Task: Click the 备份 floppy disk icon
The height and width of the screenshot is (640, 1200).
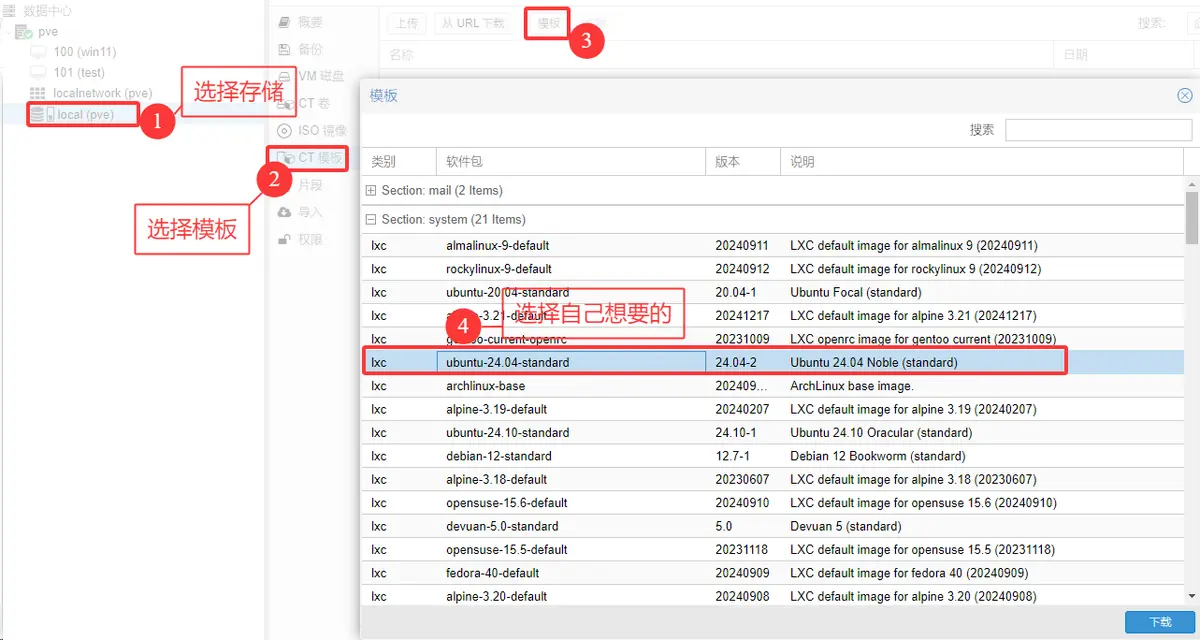Action: 285,49
